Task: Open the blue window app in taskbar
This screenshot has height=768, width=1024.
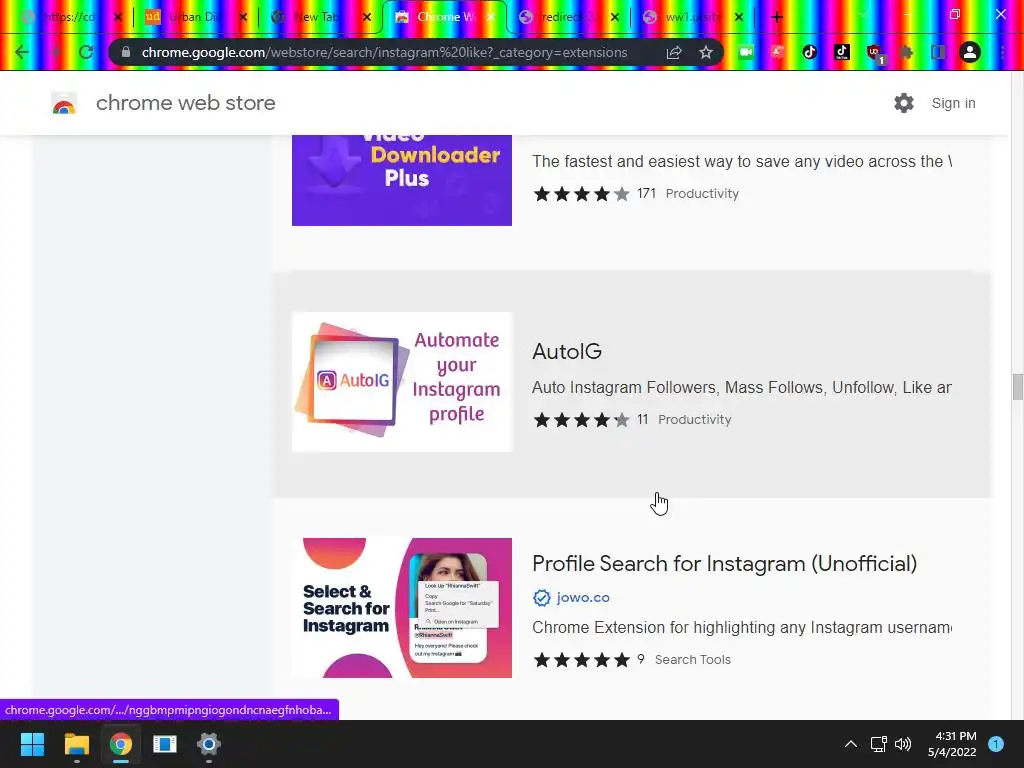Action: (x=165, y=744)
